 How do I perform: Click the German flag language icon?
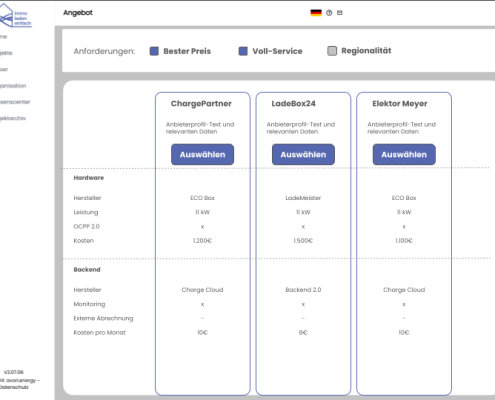(316, 13)
